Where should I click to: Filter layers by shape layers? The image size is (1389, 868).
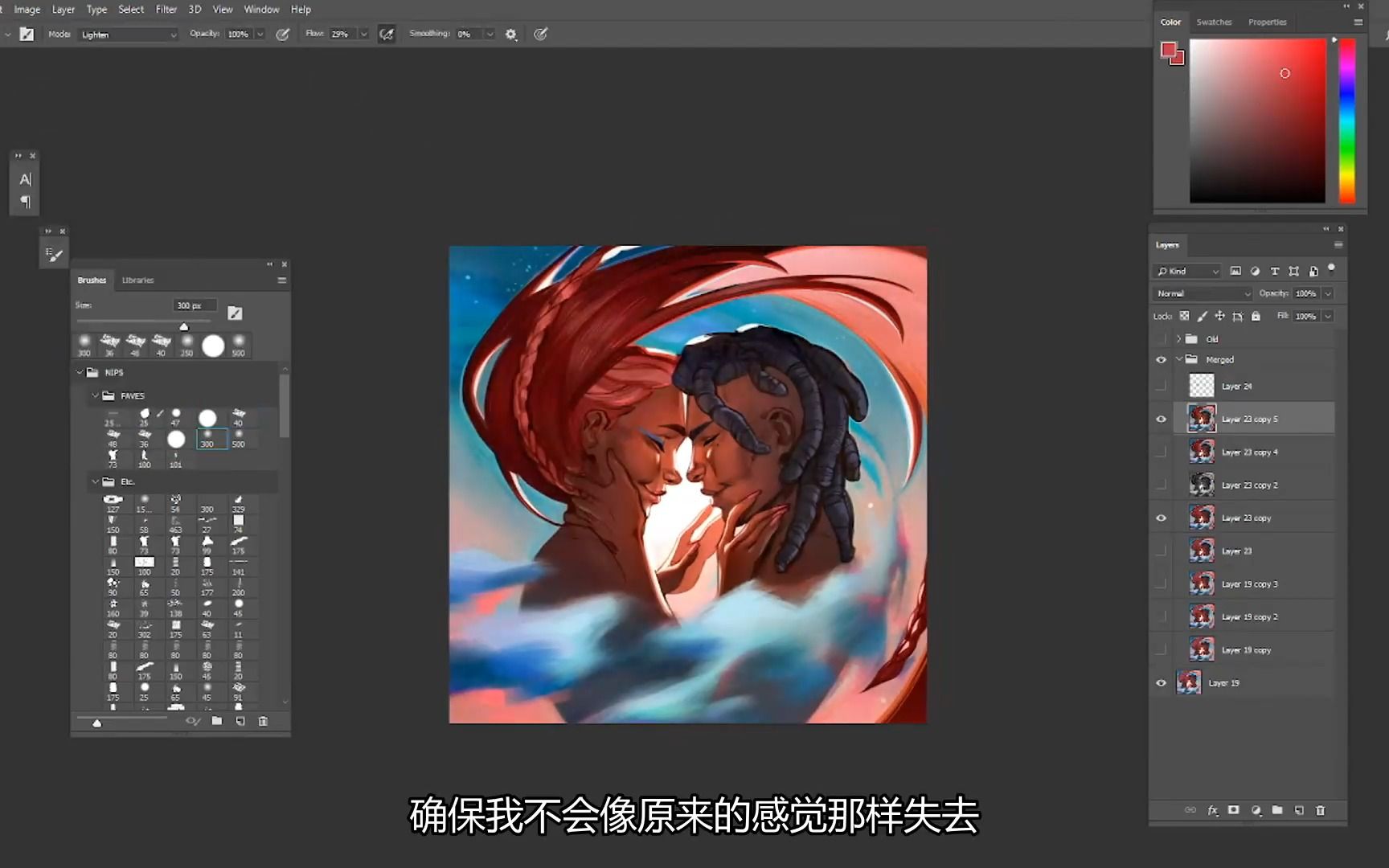click(1293, 271)
